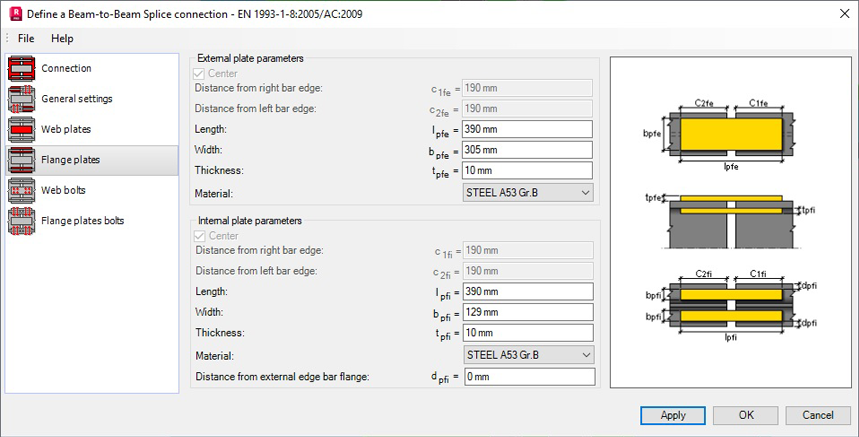Viewport: 859px width, 437px height.
Task: Click the Flange plates icon
Action: [22, 160]
